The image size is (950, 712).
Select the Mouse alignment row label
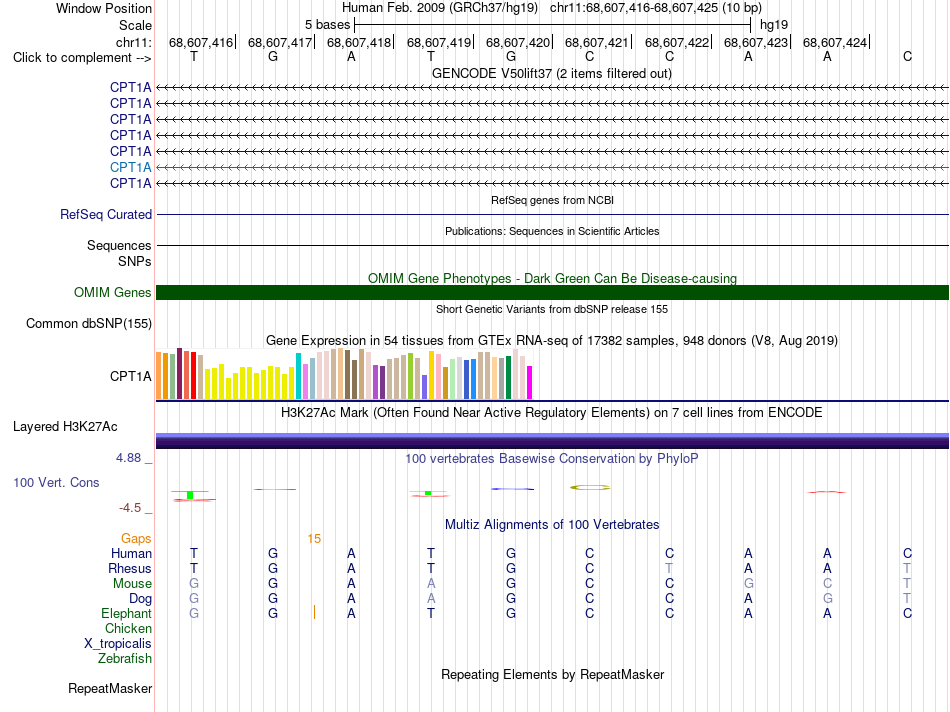point(132,584)
